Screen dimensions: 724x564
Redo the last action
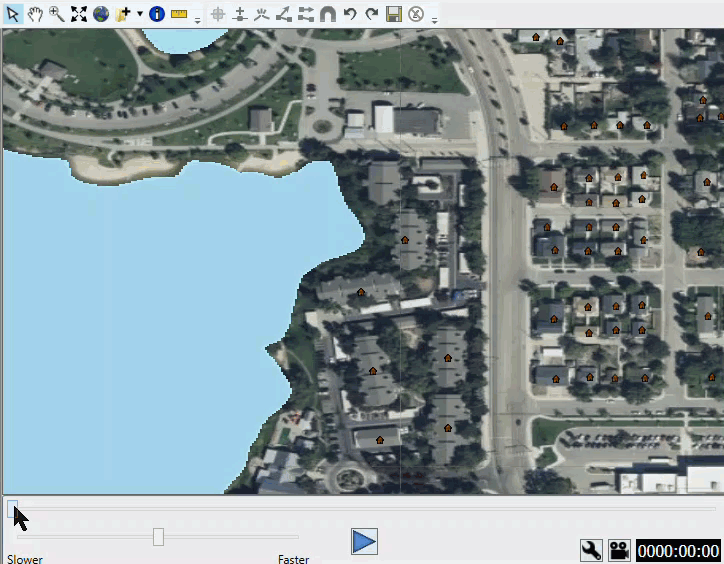tap(372, 14)
